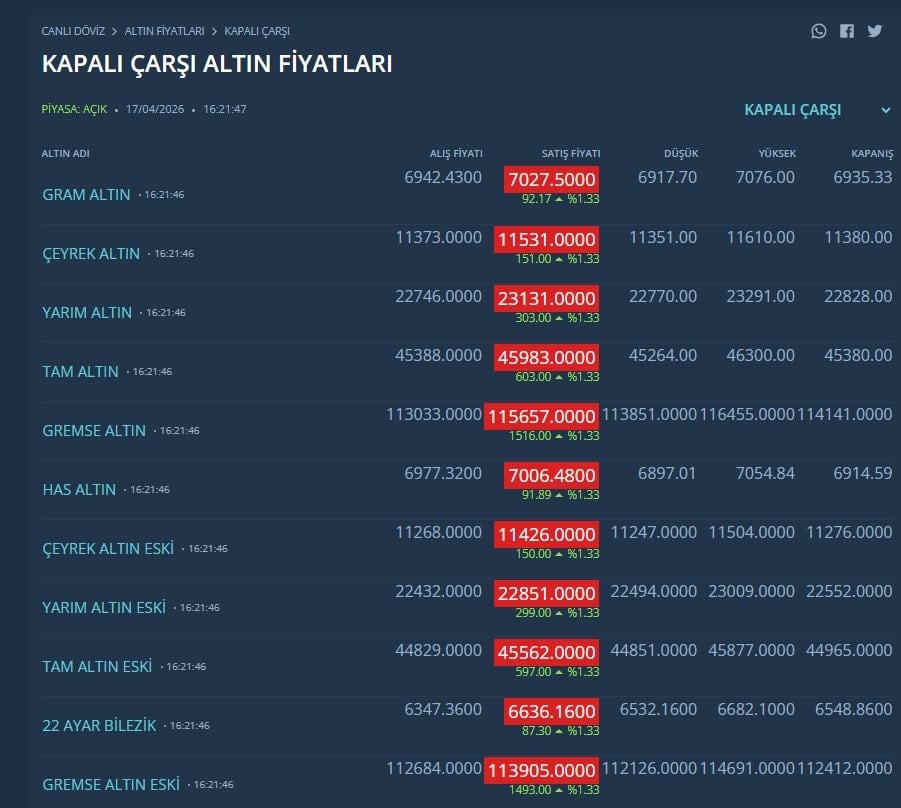Sort by Satış Fiyatı column header
The image size is (901, 808).
pos(571,153)
